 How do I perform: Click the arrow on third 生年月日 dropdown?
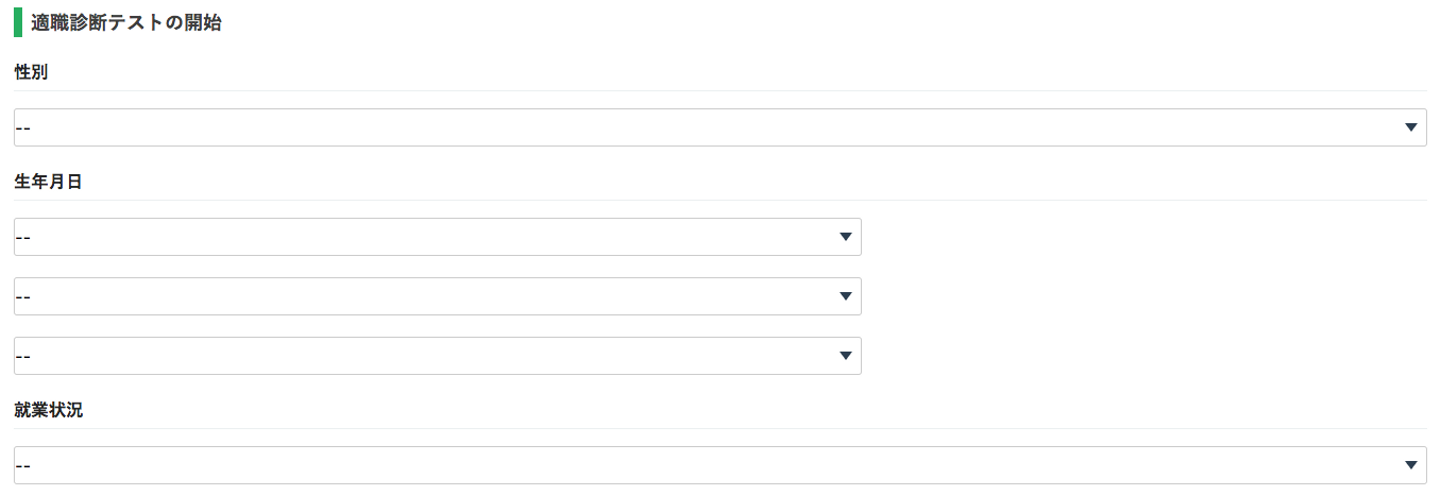[x=846, y=356]
